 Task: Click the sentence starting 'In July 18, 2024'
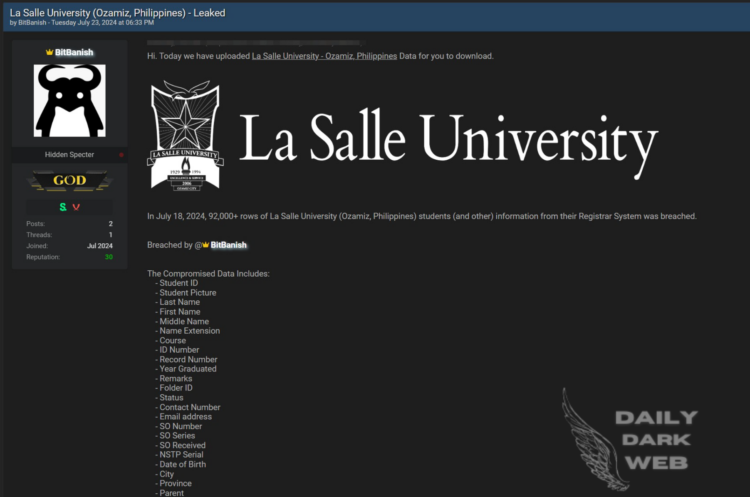click(x=421, y=216)
